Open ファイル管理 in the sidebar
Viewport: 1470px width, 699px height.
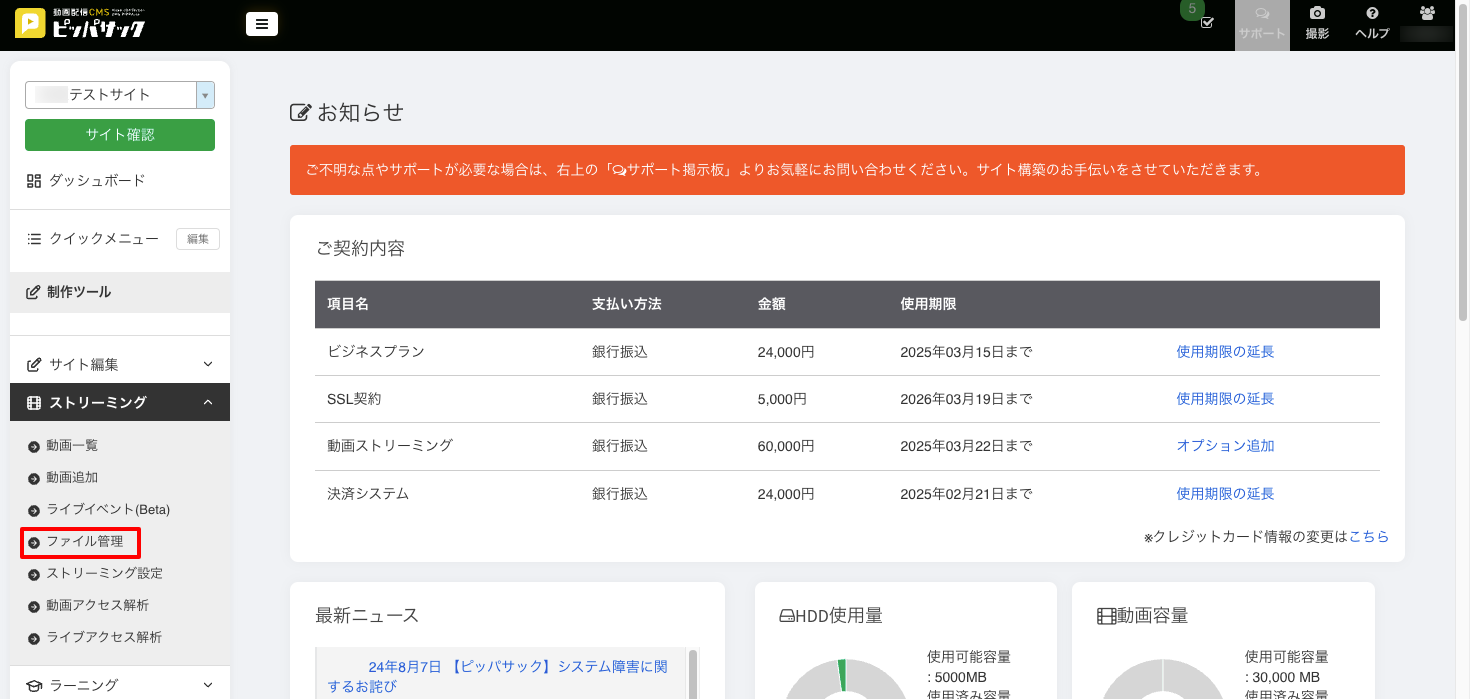coord(85,541)
